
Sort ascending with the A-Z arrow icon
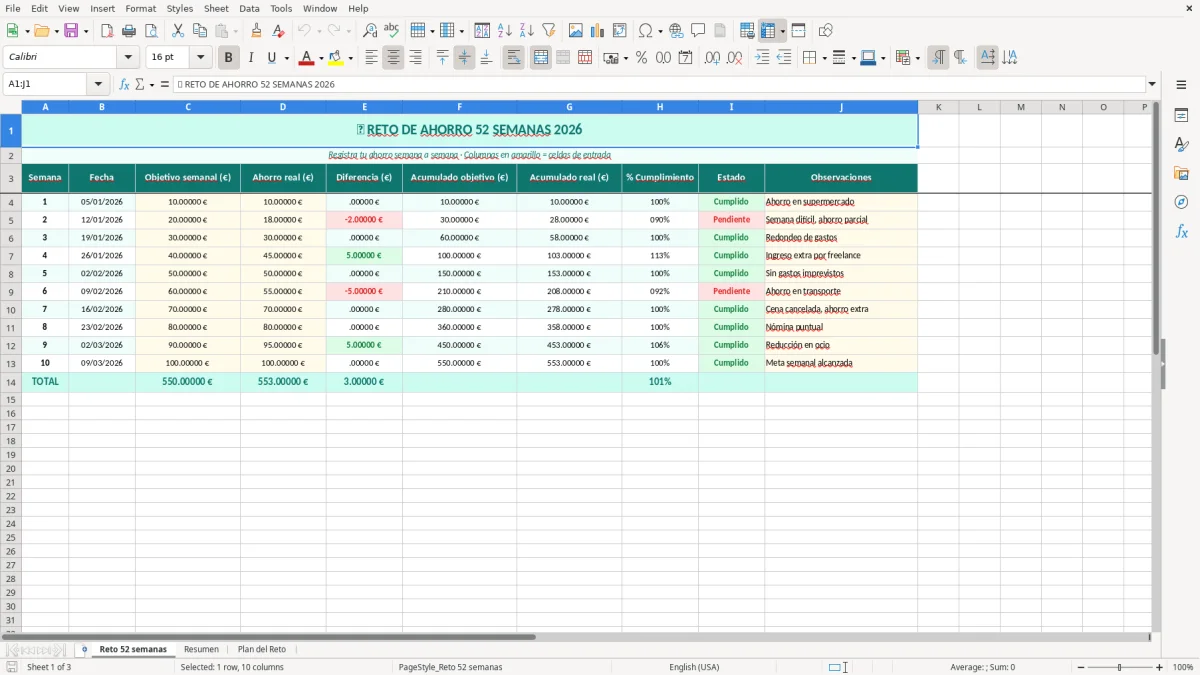tap(505, 31)
